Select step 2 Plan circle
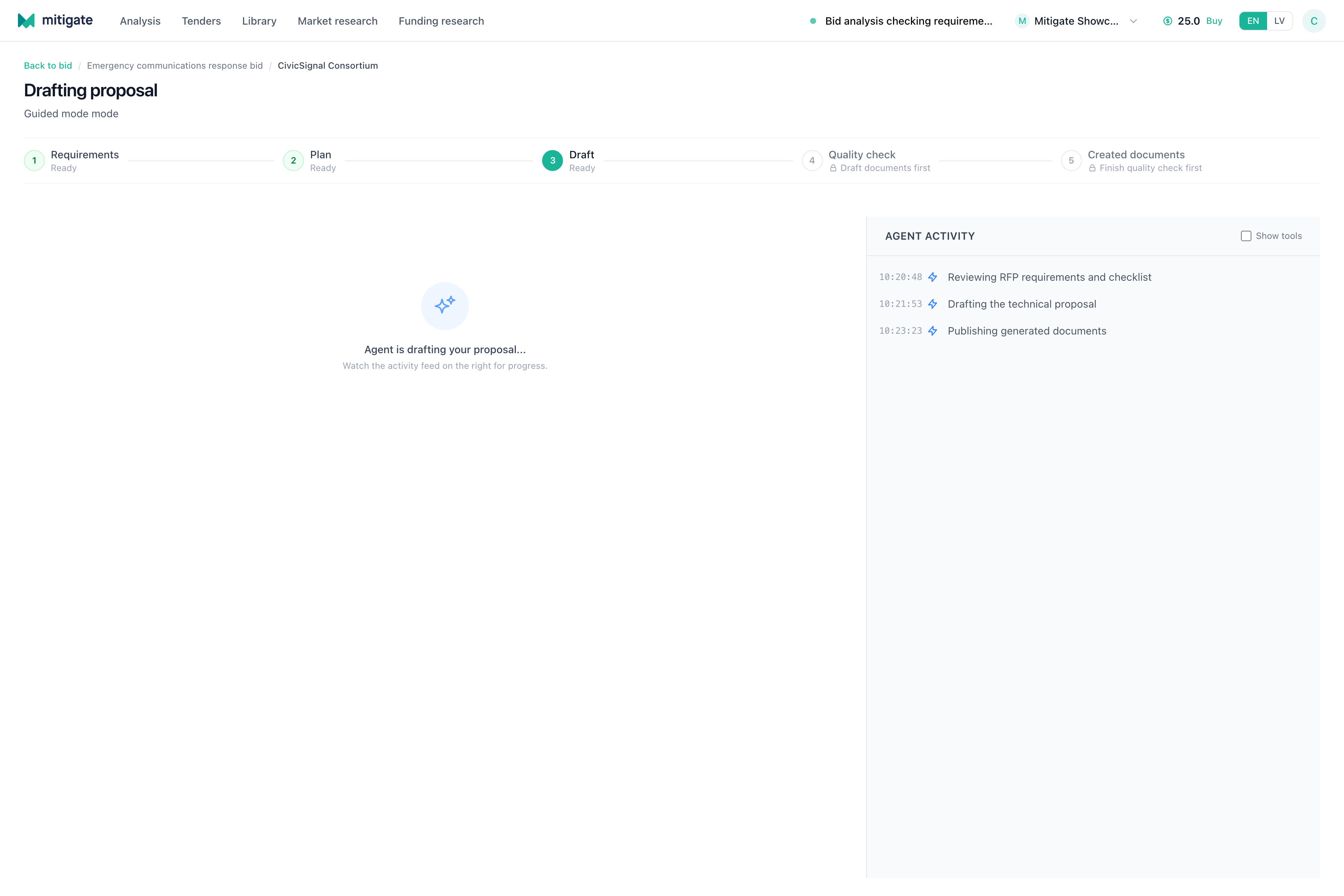Screen dimensions: 1344x896 click(x=293, y=161)
